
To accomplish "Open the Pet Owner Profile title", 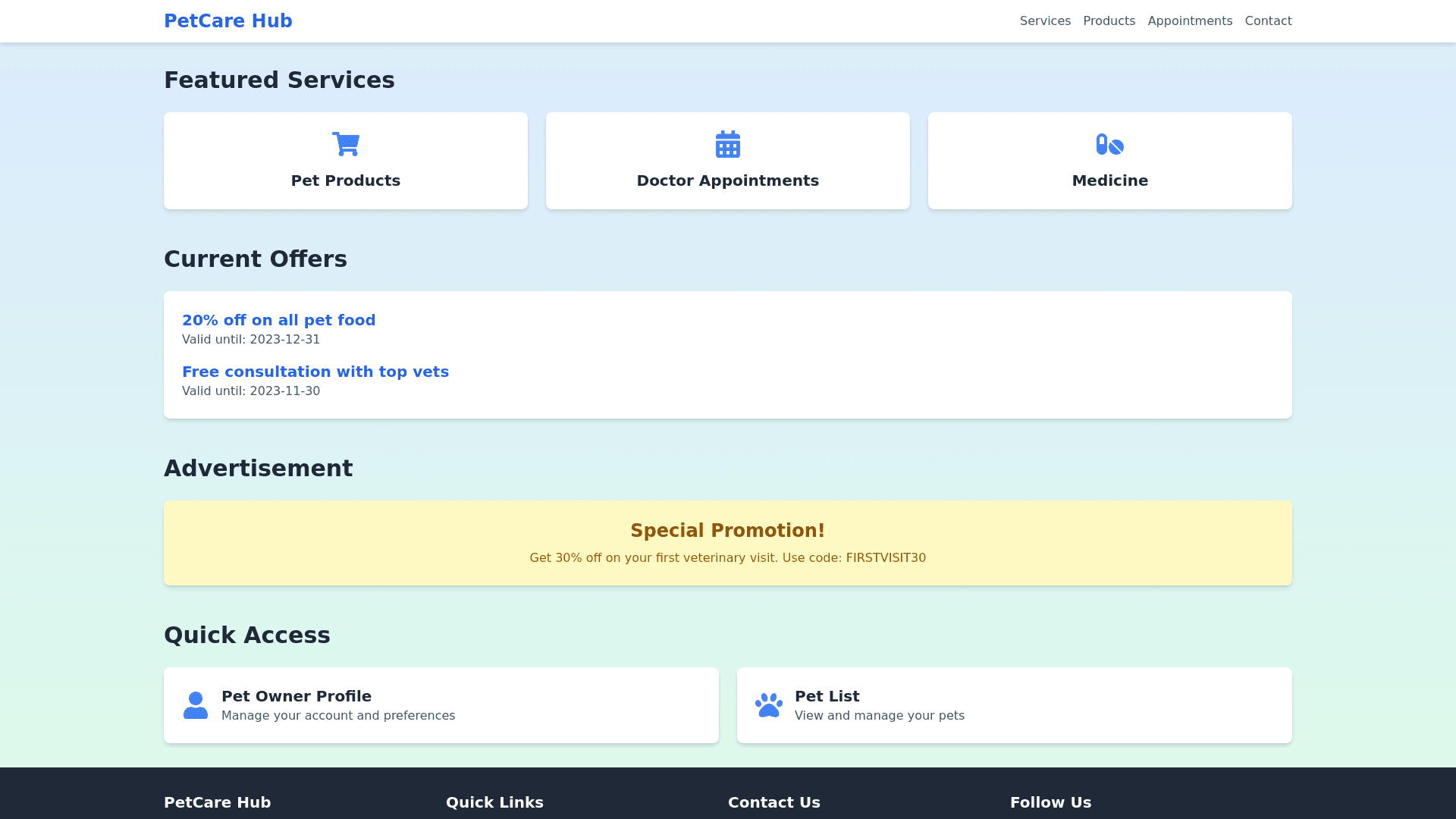I will (x=297, y=696).
